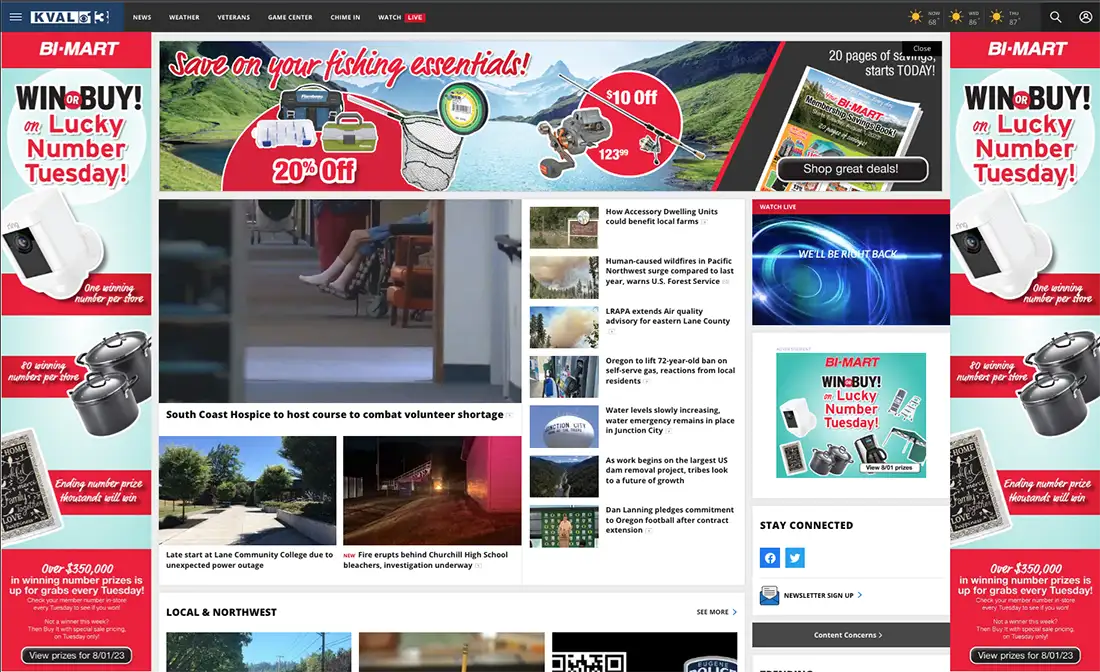Open LRAPA air quality advisory headline
Image resolution: width=1100 pixels, height=672 pixels.
tap(668, 316)
